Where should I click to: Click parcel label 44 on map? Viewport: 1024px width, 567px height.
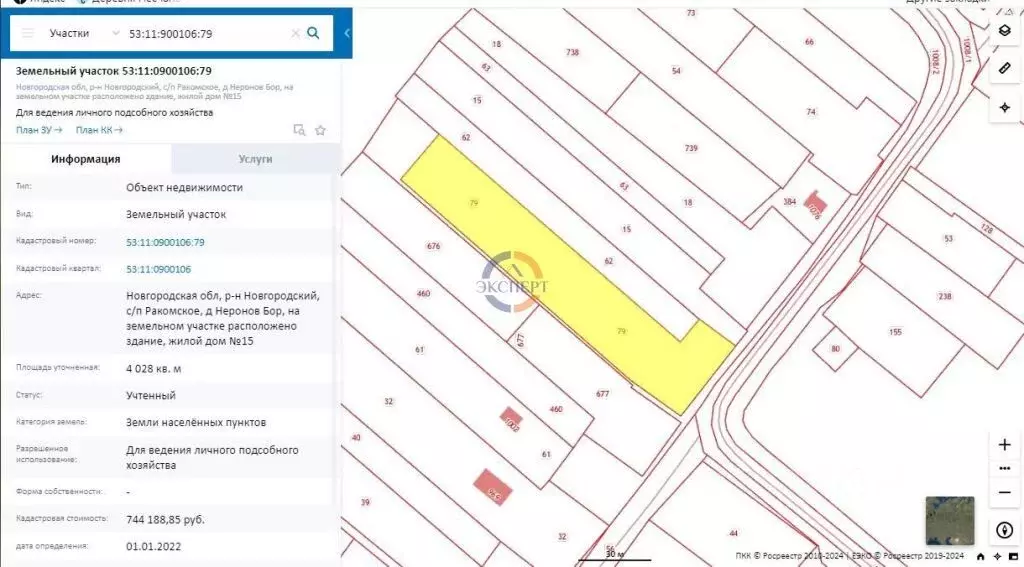point(733,534)
